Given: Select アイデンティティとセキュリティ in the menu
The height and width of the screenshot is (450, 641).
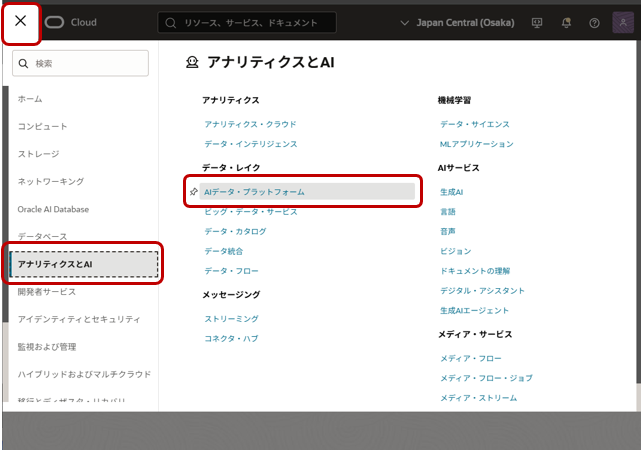Looking at the screenshot, I should coord(79,319).
